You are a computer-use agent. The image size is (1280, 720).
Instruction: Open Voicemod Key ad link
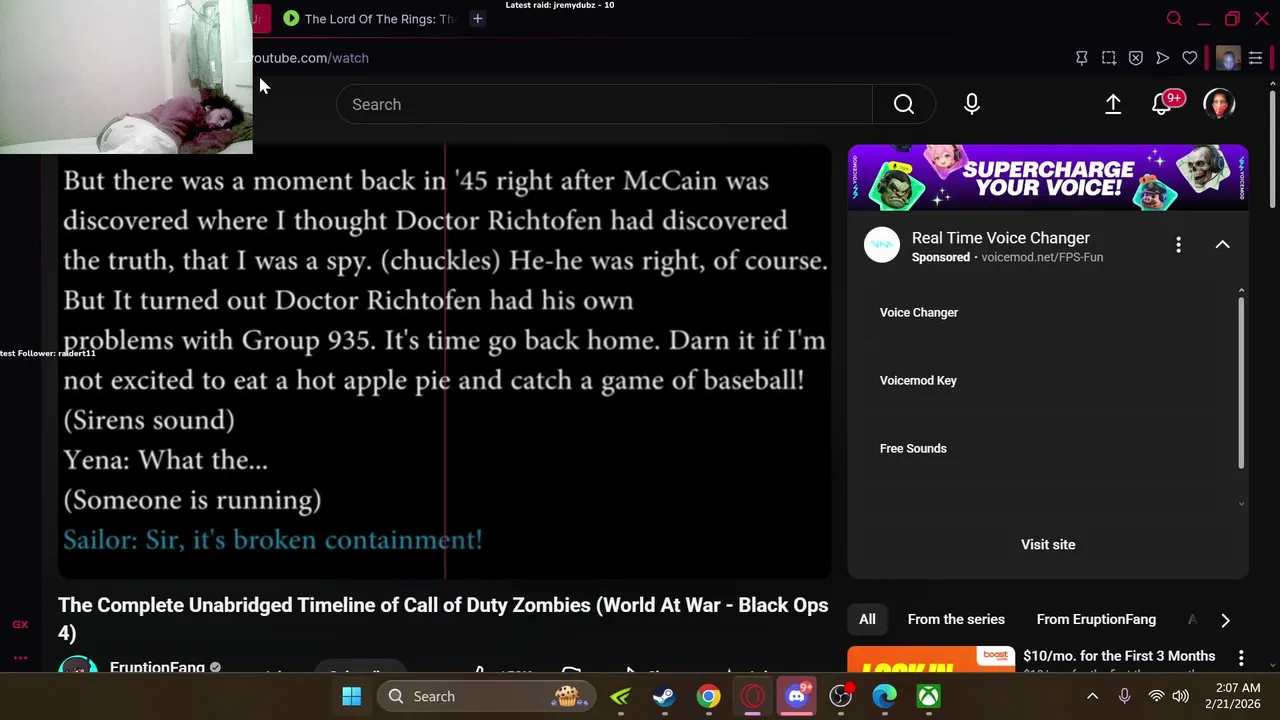point(918,381)
